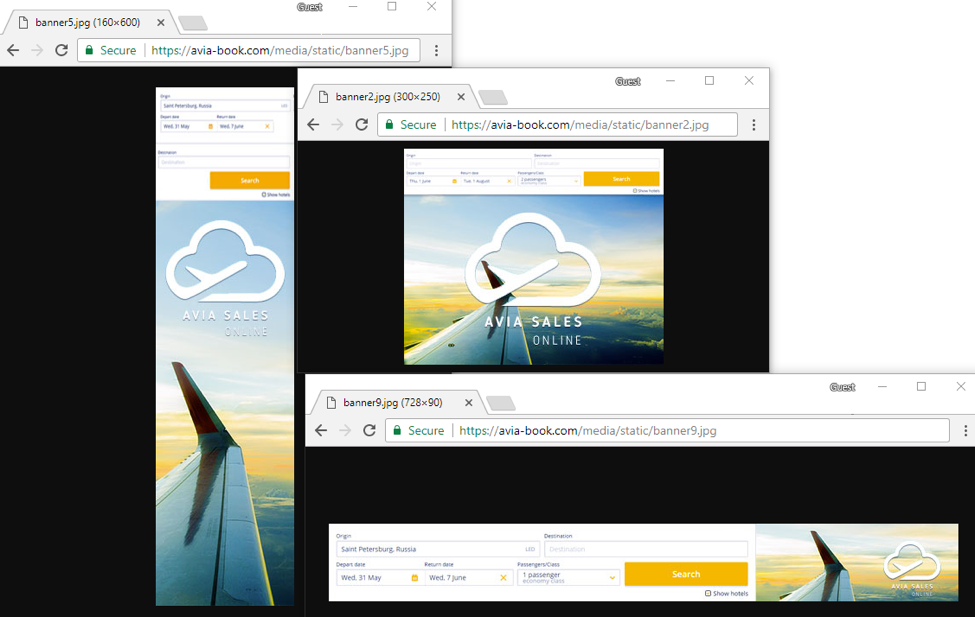
Task: Click forward arrow in banner2.jpg window
Action: (337, 124)
